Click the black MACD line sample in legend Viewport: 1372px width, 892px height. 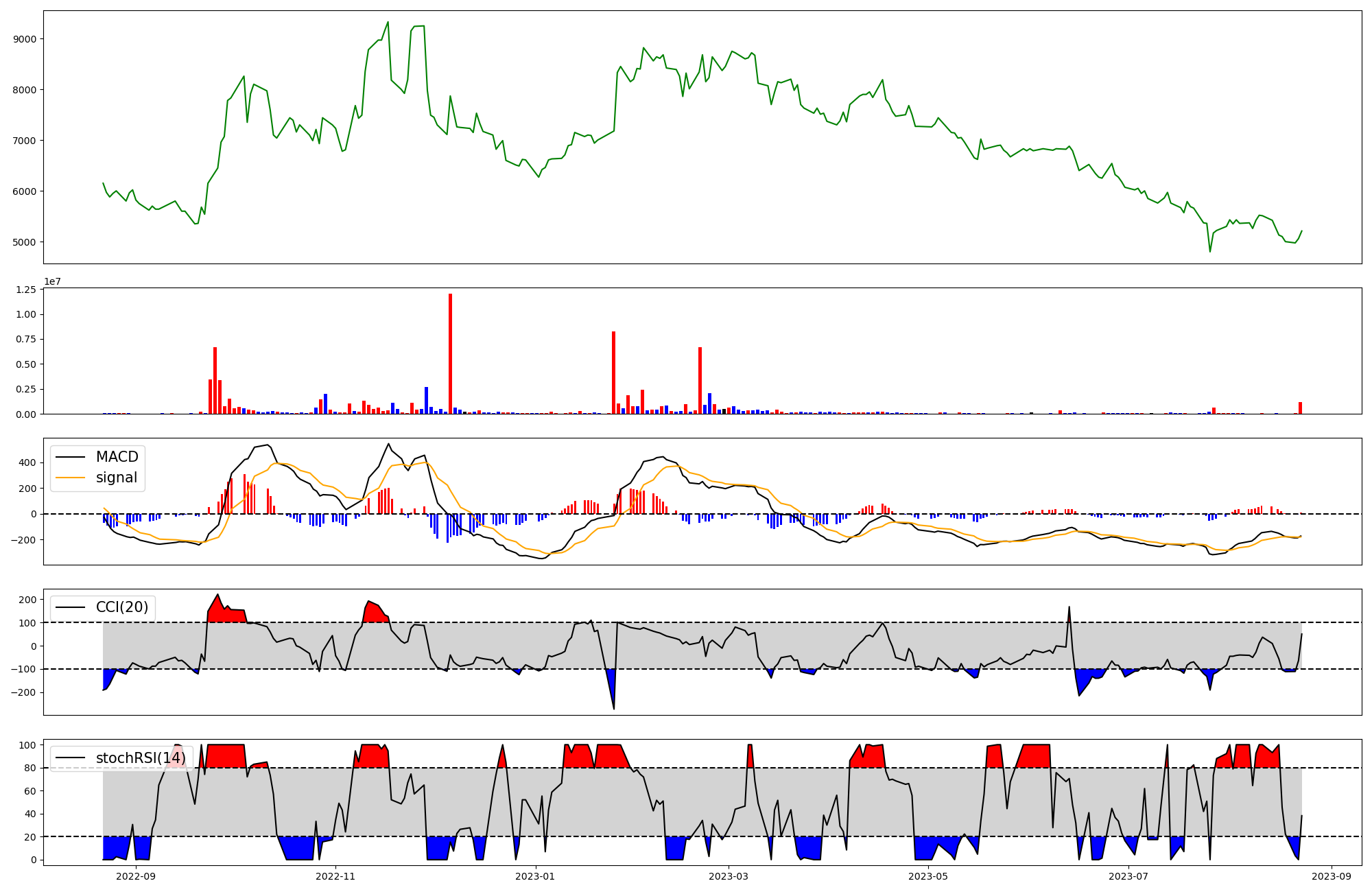click(x=70, y=457)
